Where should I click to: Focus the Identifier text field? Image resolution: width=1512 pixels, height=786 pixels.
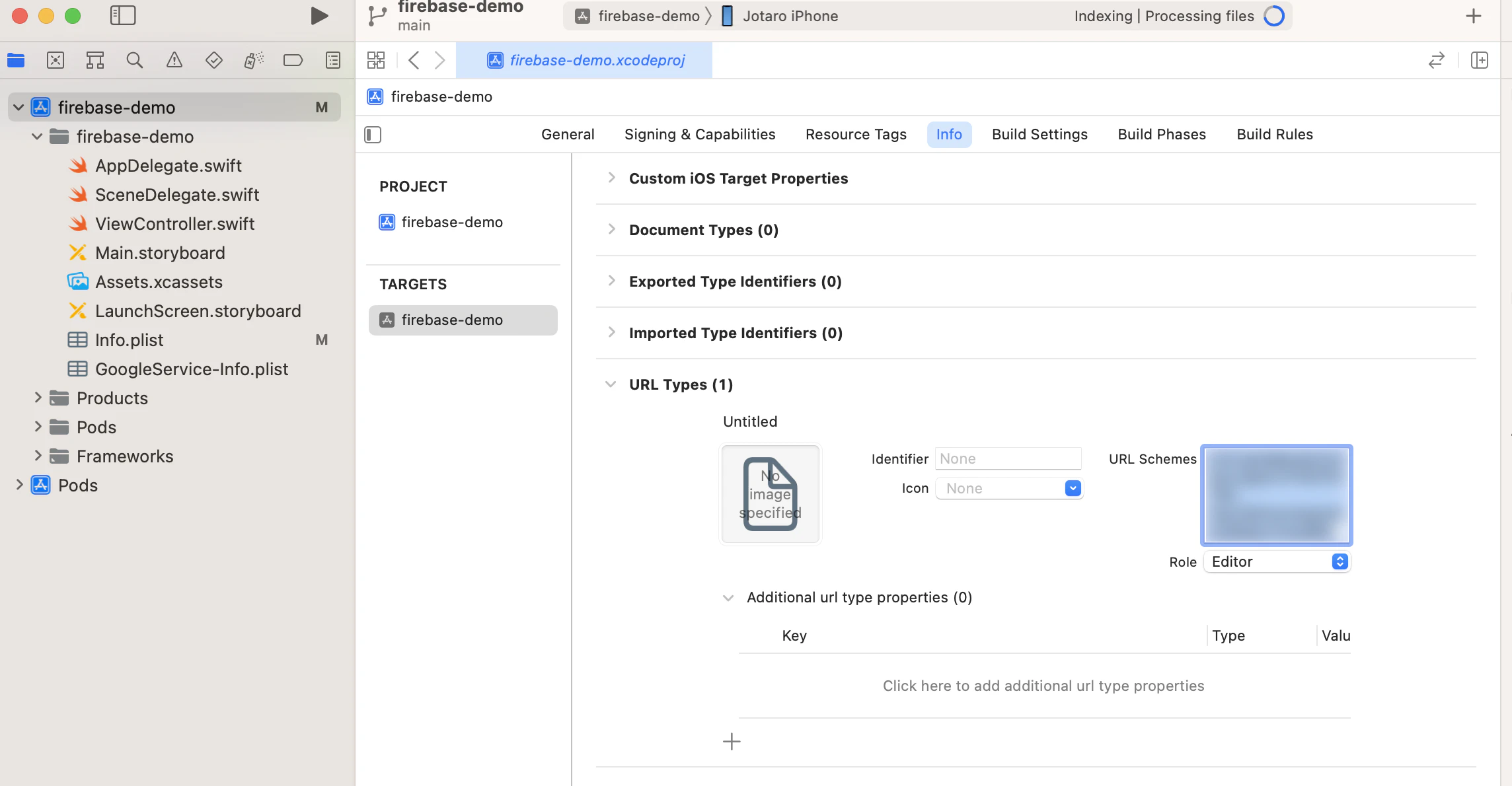coord(1008,458)
